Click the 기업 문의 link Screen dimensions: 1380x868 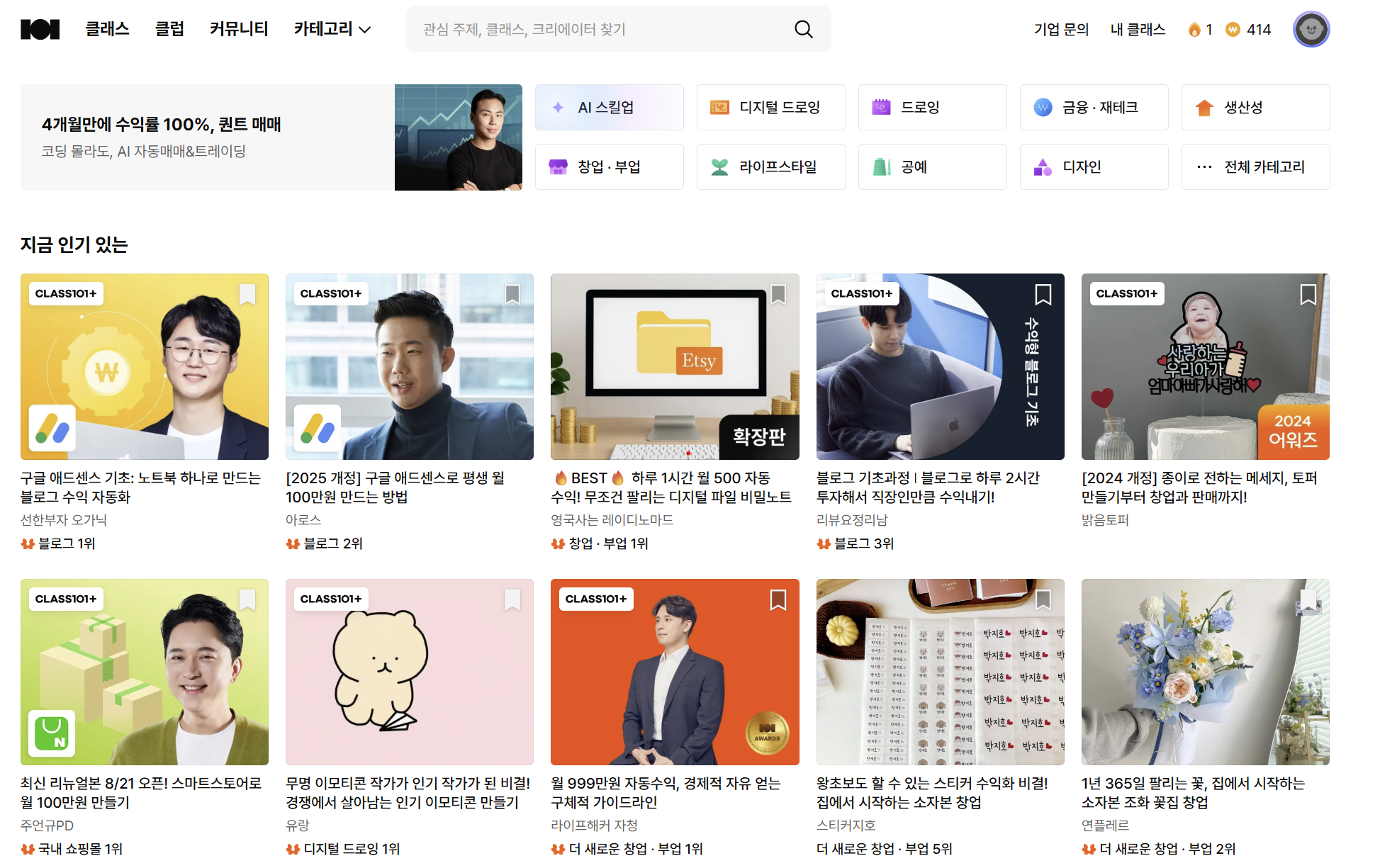coord(1060,30)
